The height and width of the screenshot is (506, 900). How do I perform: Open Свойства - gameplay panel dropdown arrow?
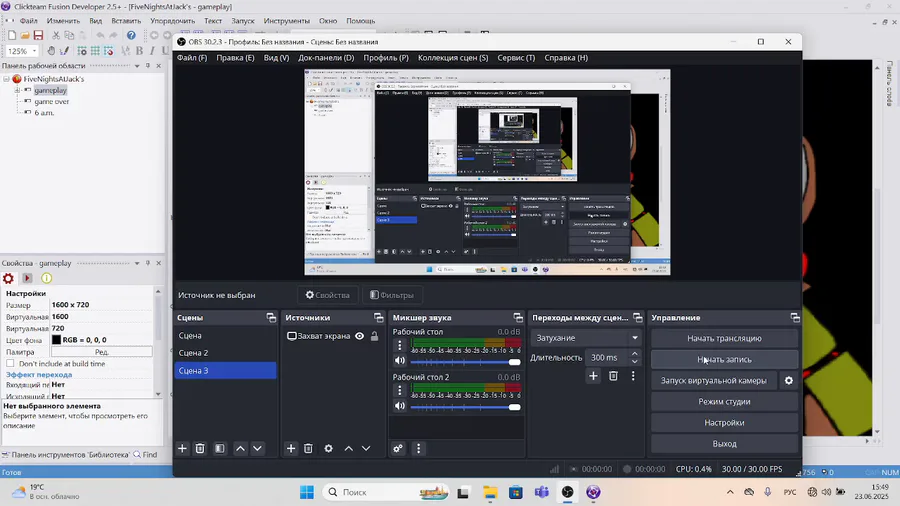[x=137, y=263]
